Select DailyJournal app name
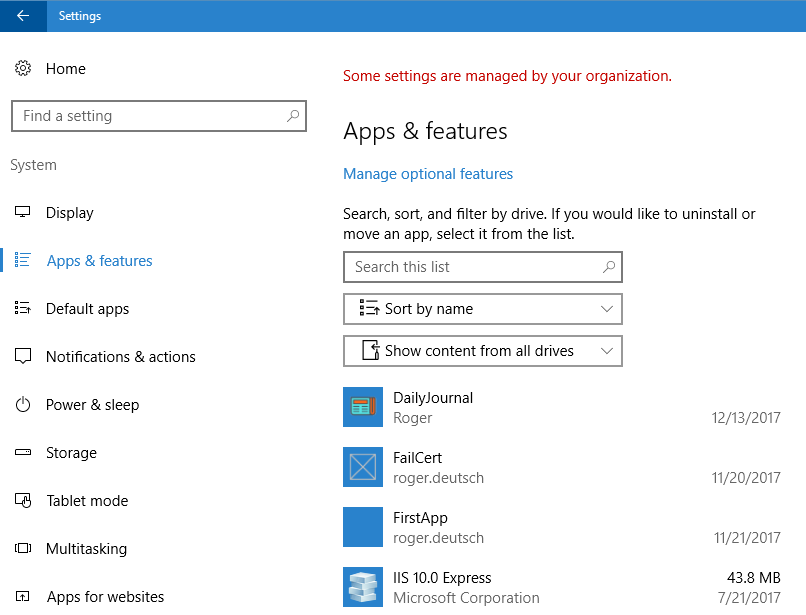The width and height of the screenshot is (806, 615). (x=433, y=398)
